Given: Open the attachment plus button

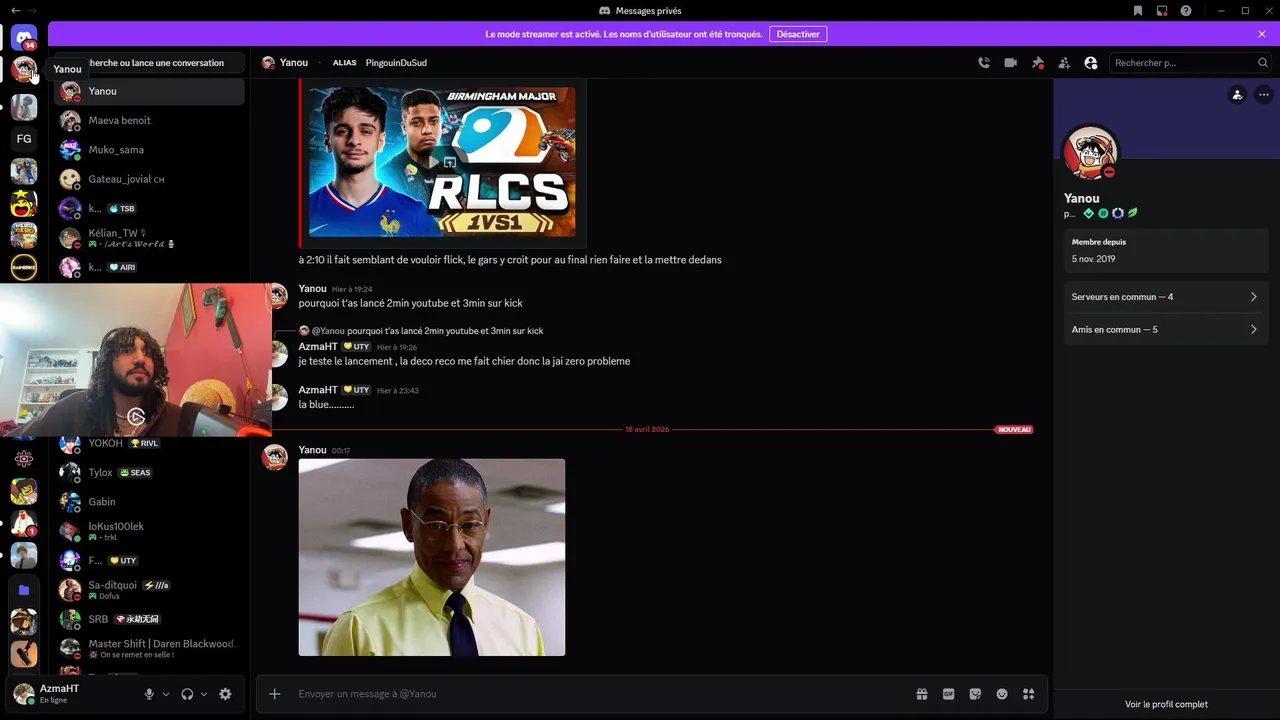Looking at the screenshot, I should pyautogui.click(x=275, y=694).
